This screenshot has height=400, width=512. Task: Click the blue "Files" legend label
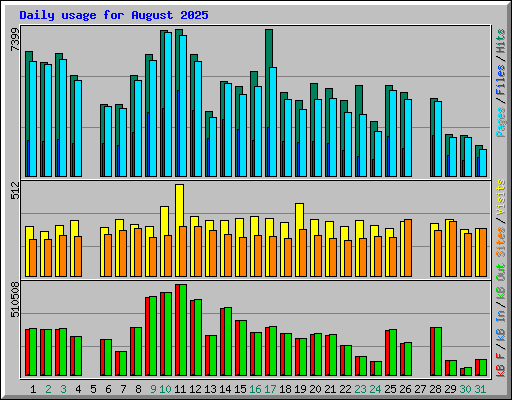point(500,80)
